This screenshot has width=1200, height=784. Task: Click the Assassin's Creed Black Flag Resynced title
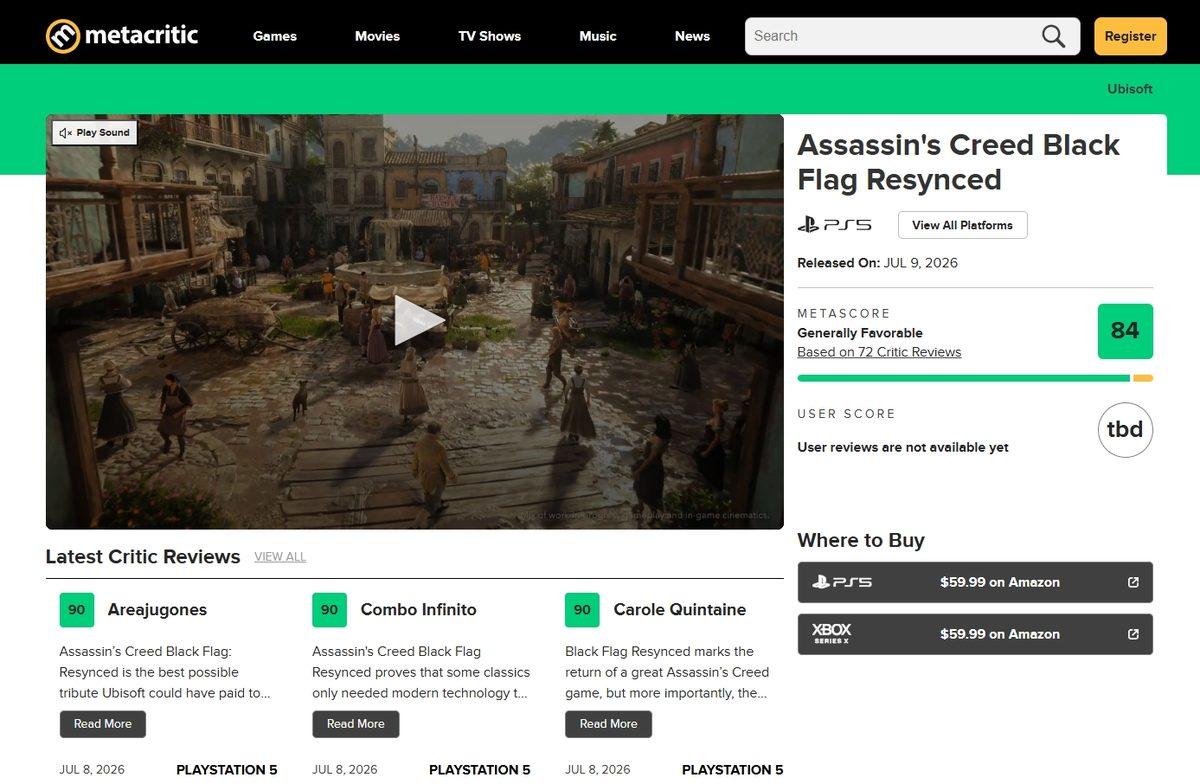(x=958, y=162)
